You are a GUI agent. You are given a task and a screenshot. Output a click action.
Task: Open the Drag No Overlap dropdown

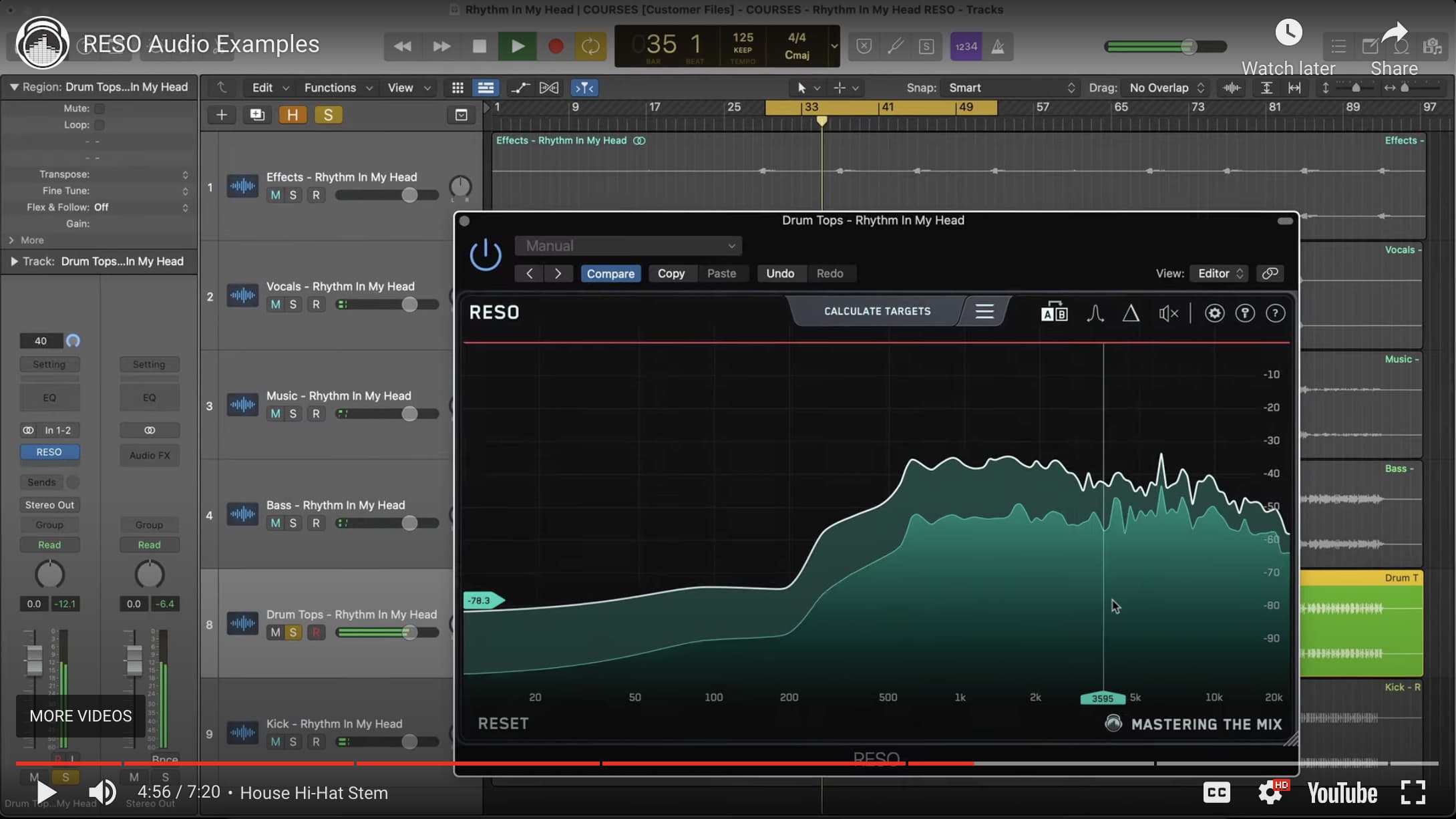pos(1165,88)
